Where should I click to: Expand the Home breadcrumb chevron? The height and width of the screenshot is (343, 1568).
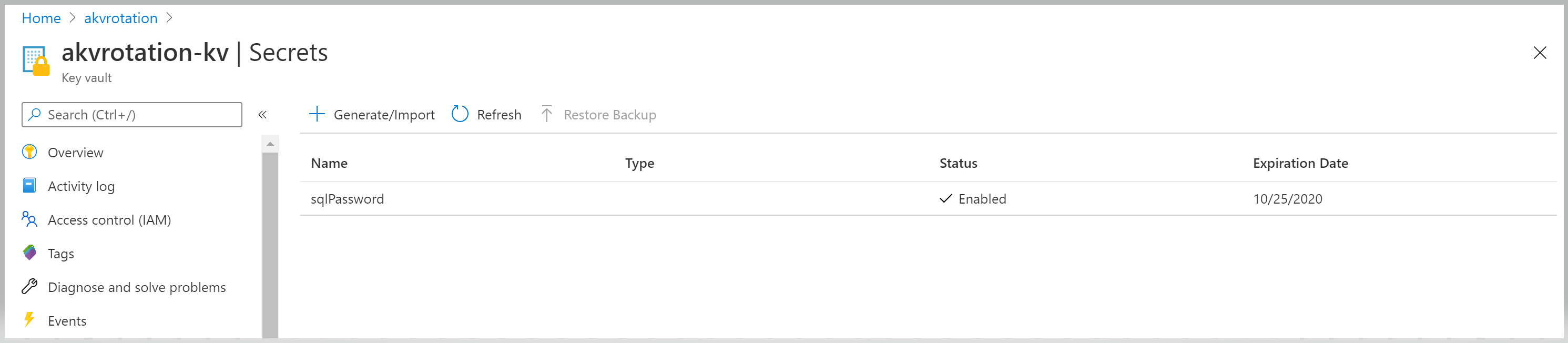pyautogui.click(x=73, y=18)
